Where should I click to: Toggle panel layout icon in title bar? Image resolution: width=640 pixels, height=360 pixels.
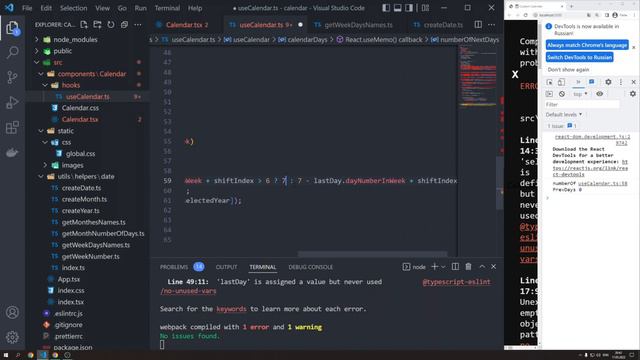(x=397, y=8)
